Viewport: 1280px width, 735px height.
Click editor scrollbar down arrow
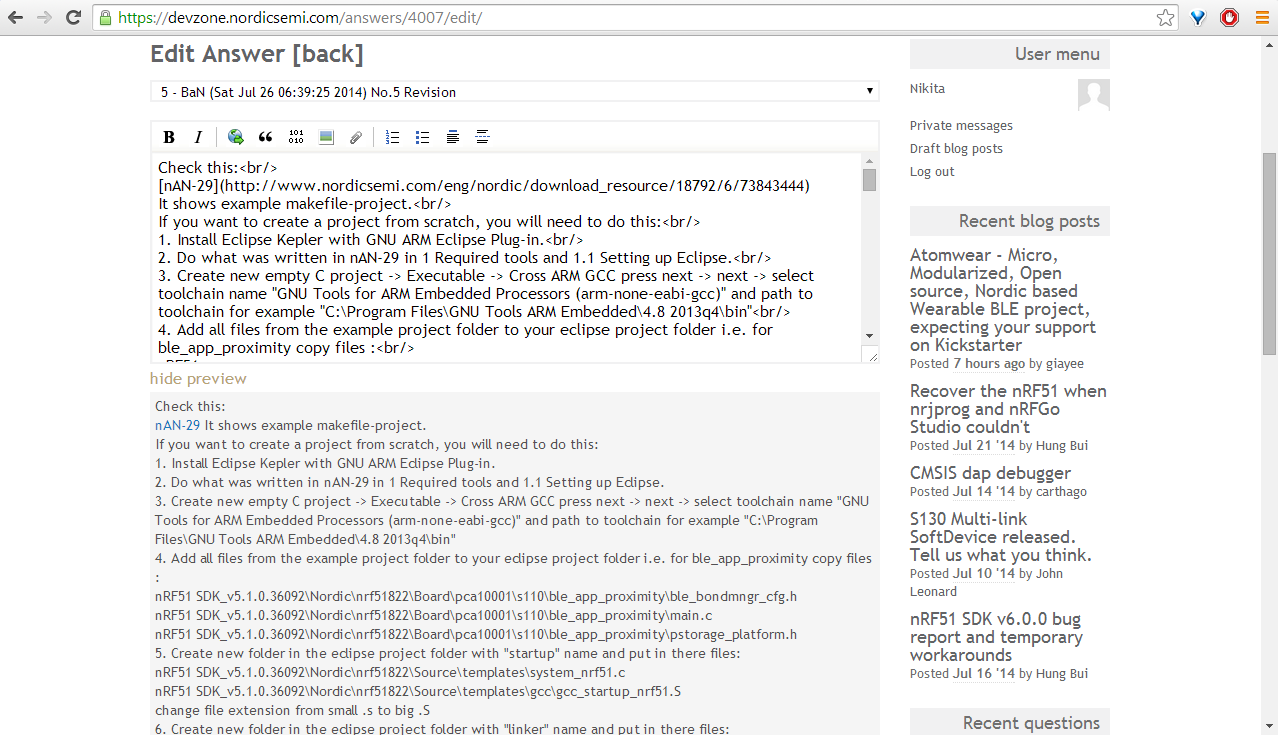[x=870, y=336]
